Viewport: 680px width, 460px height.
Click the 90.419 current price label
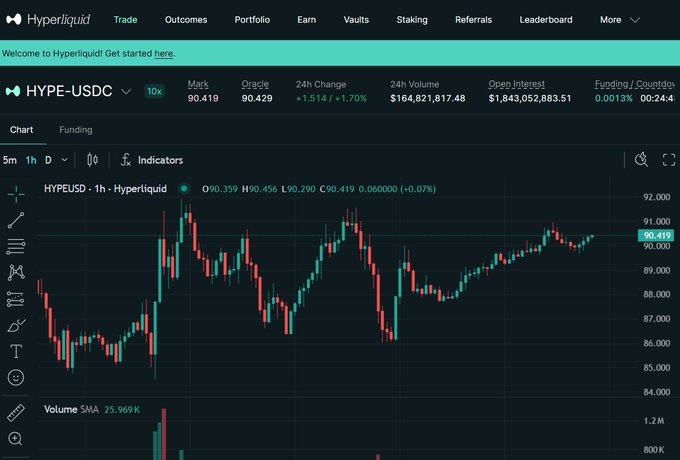[657, 235]
